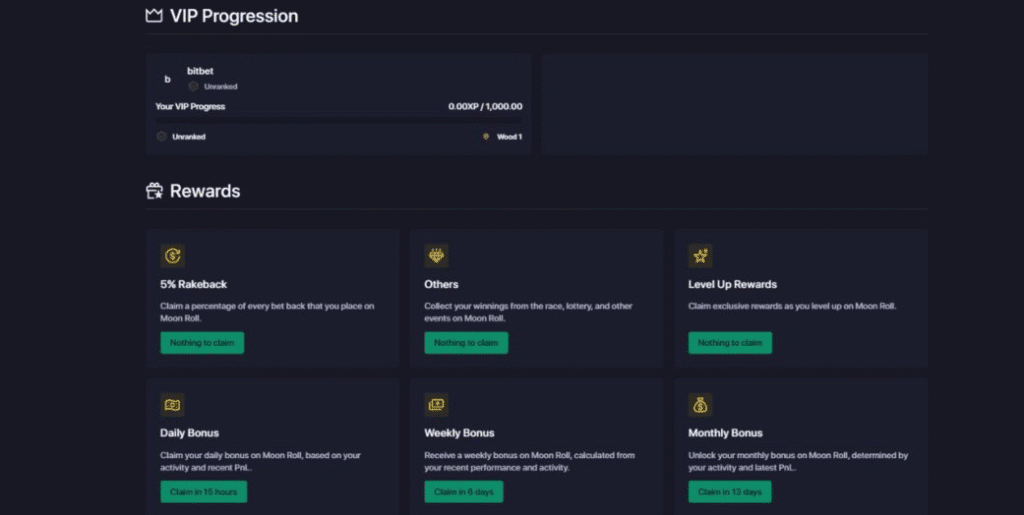Click the Claim in 6 days button

coord(463,492)
